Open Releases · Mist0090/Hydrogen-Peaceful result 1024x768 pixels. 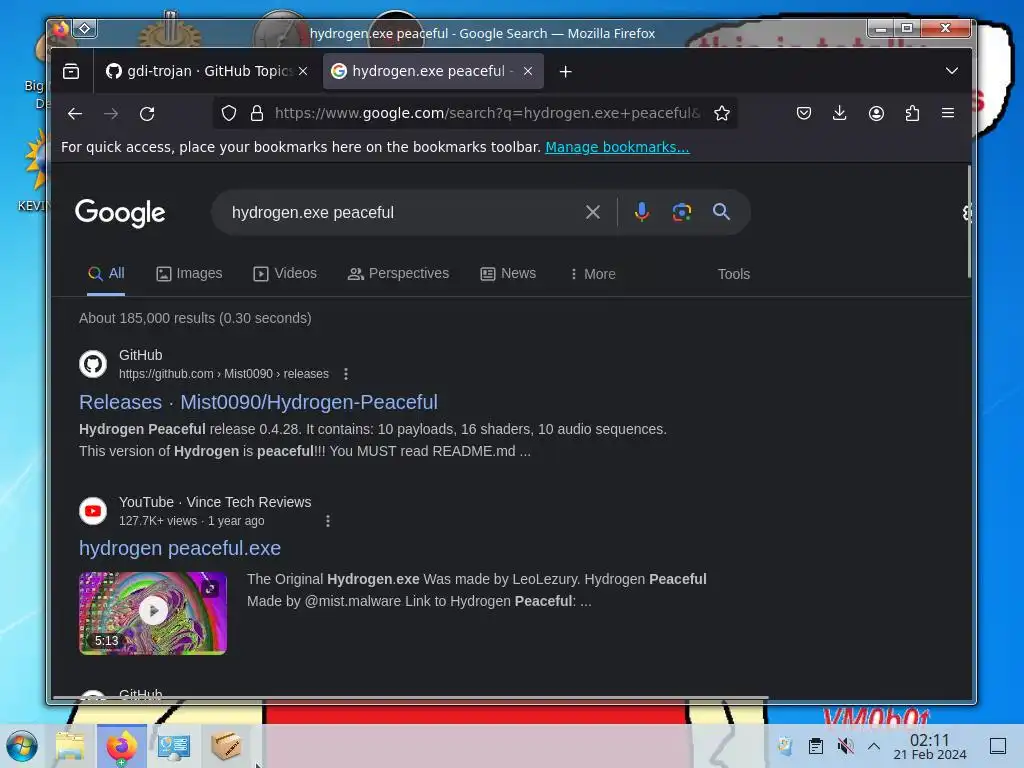[x=258, y=402]
